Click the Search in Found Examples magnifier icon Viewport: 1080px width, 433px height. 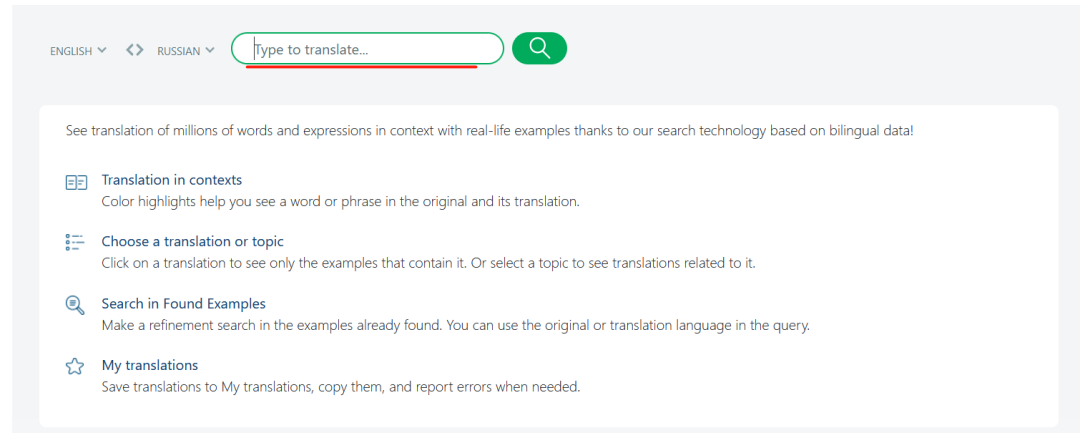click(x=74, y=304)
